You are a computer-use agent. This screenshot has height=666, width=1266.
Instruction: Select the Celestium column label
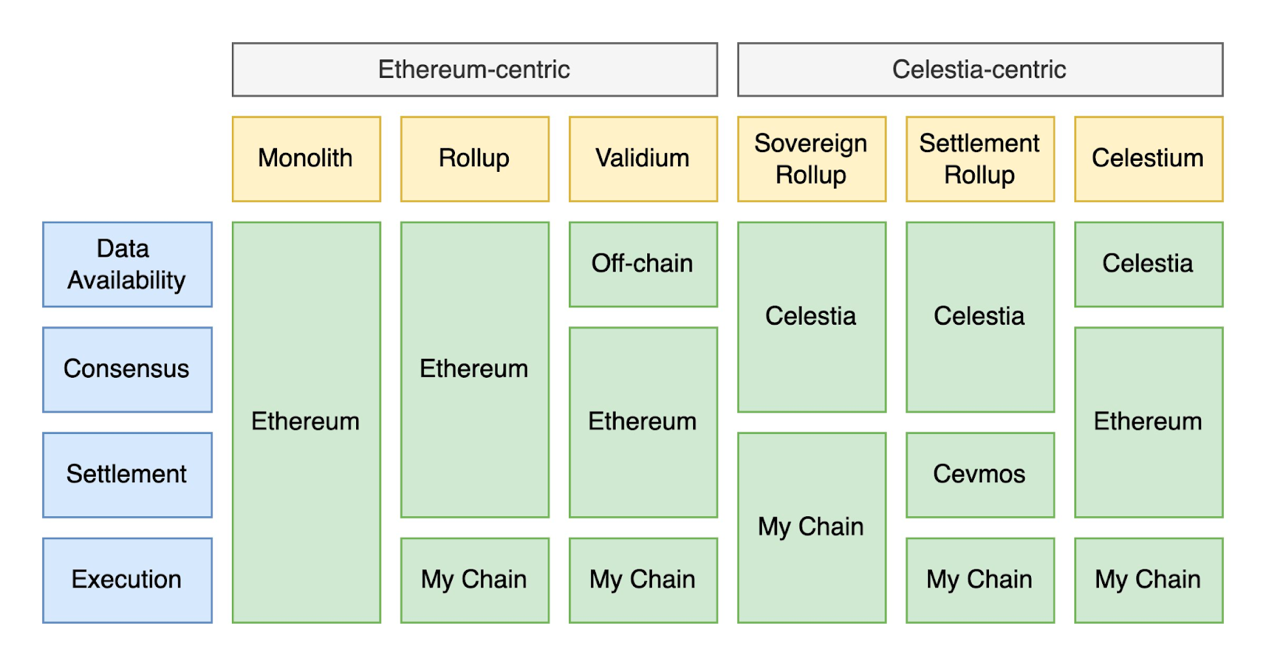(1148, 158)
